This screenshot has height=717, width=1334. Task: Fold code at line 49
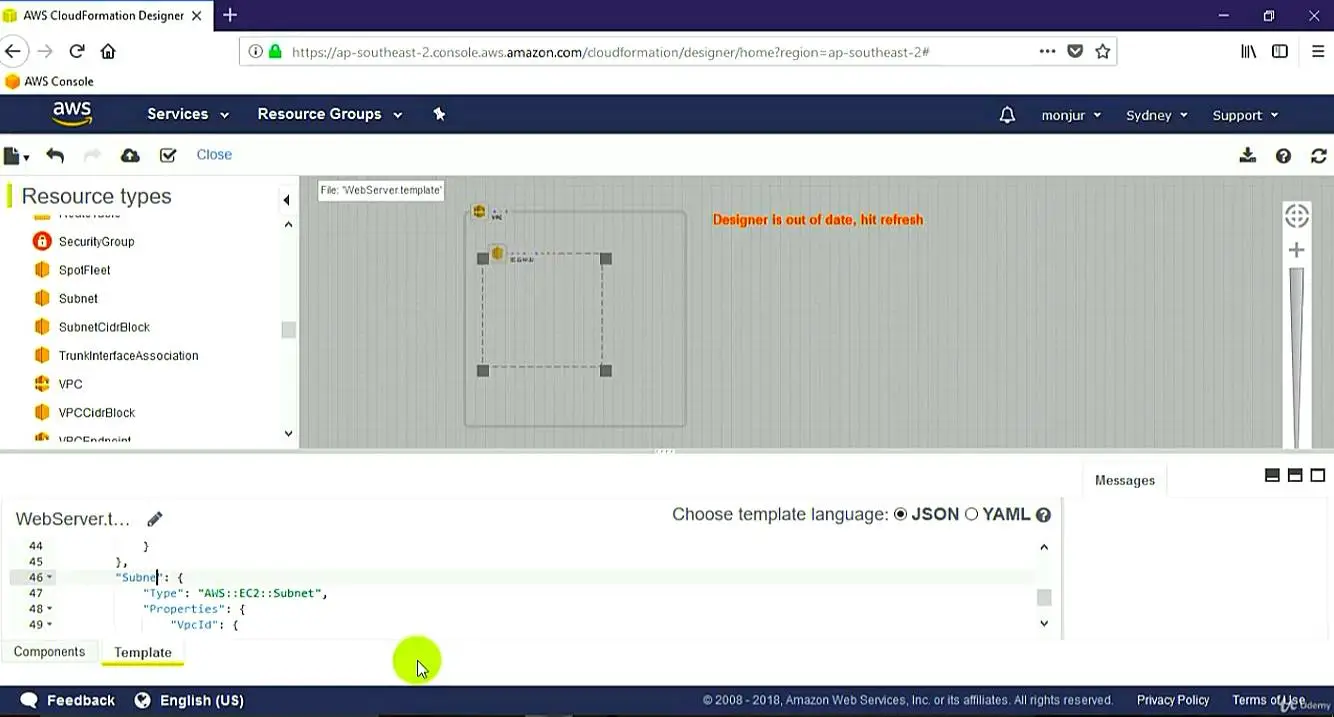click(50, 625)
